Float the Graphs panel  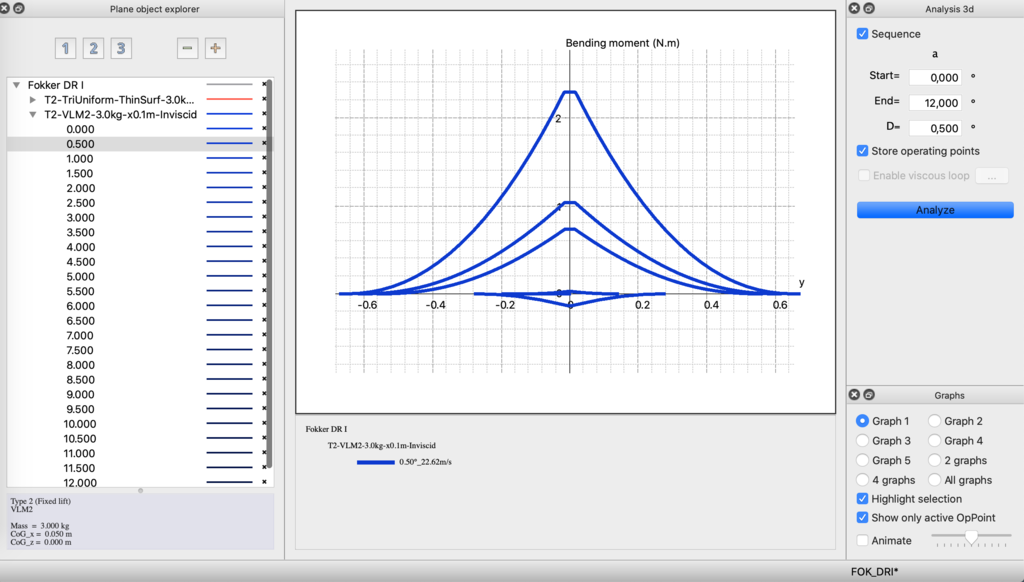pos(869,395)
